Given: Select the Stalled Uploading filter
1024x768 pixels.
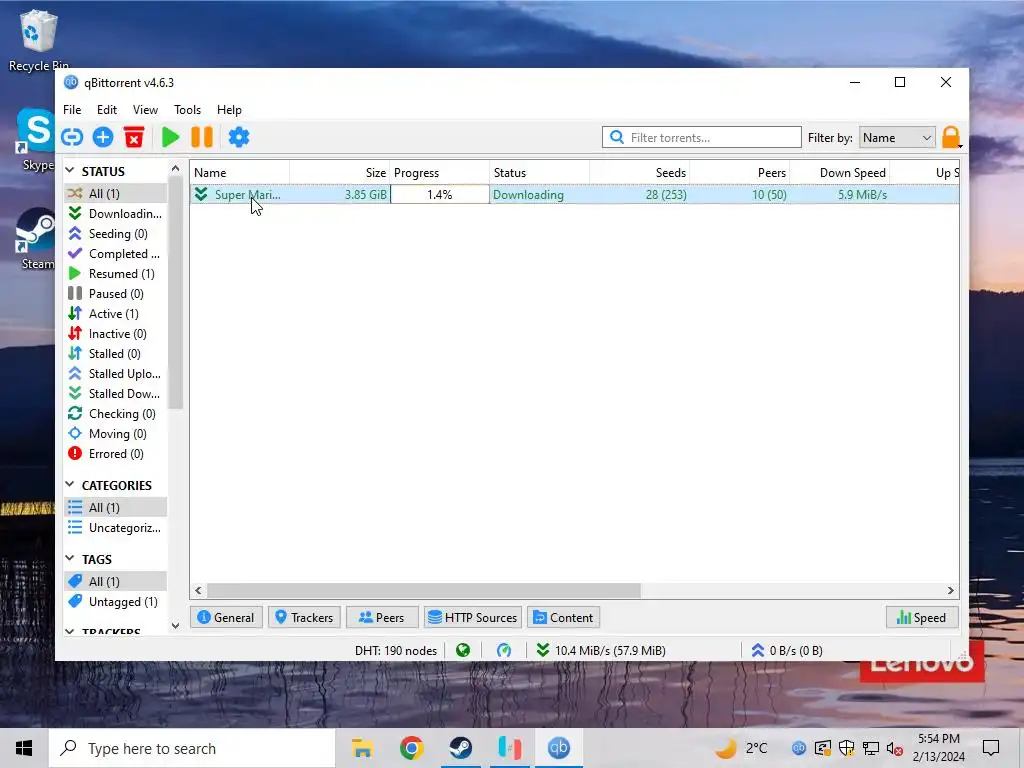Looking at the screenshot, I should (x=116, y=374).
